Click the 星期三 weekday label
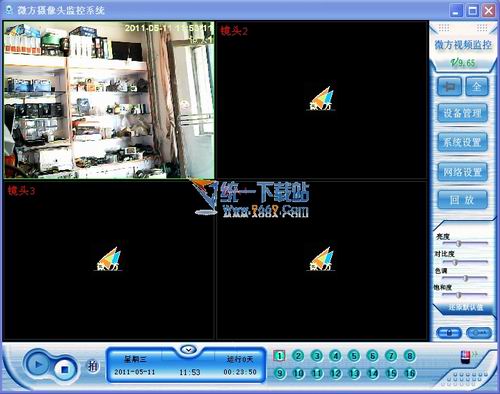The image size is (500, 394). point(135,359)
